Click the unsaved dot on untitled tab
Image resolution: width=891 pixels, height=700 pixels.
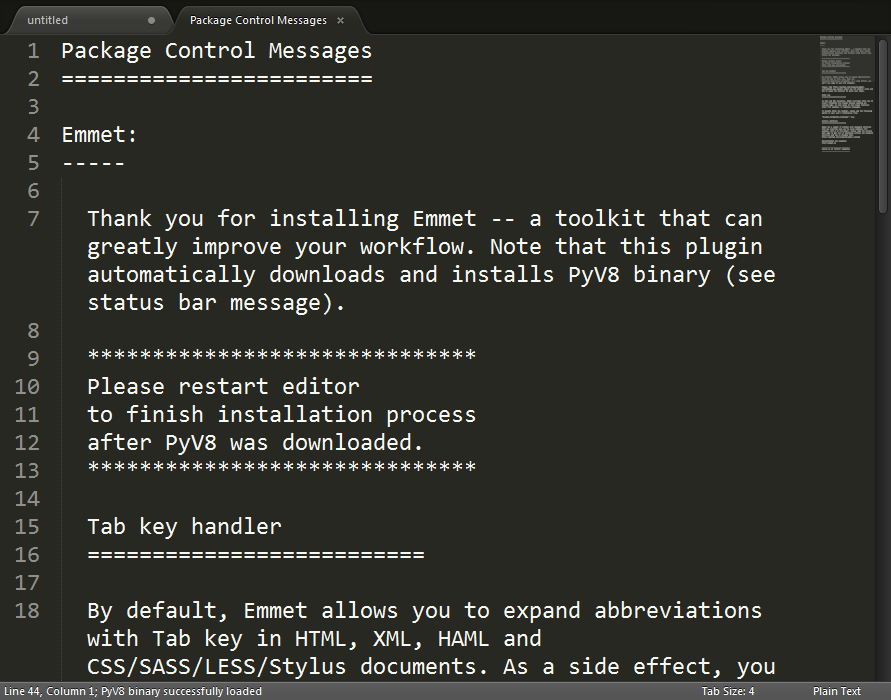point(152,20)
